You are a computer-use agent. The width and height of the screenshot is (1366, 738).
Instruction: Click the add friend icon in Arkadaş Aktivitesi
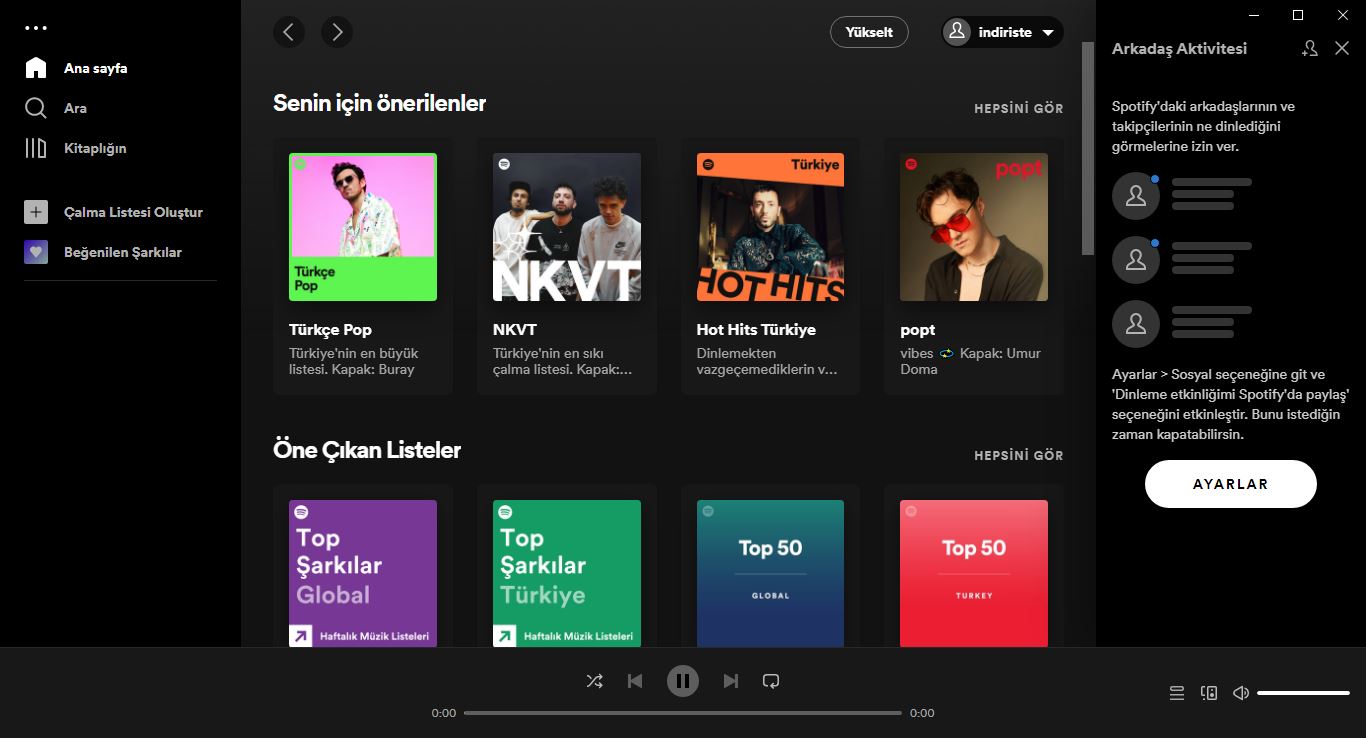click(1310, 48)
